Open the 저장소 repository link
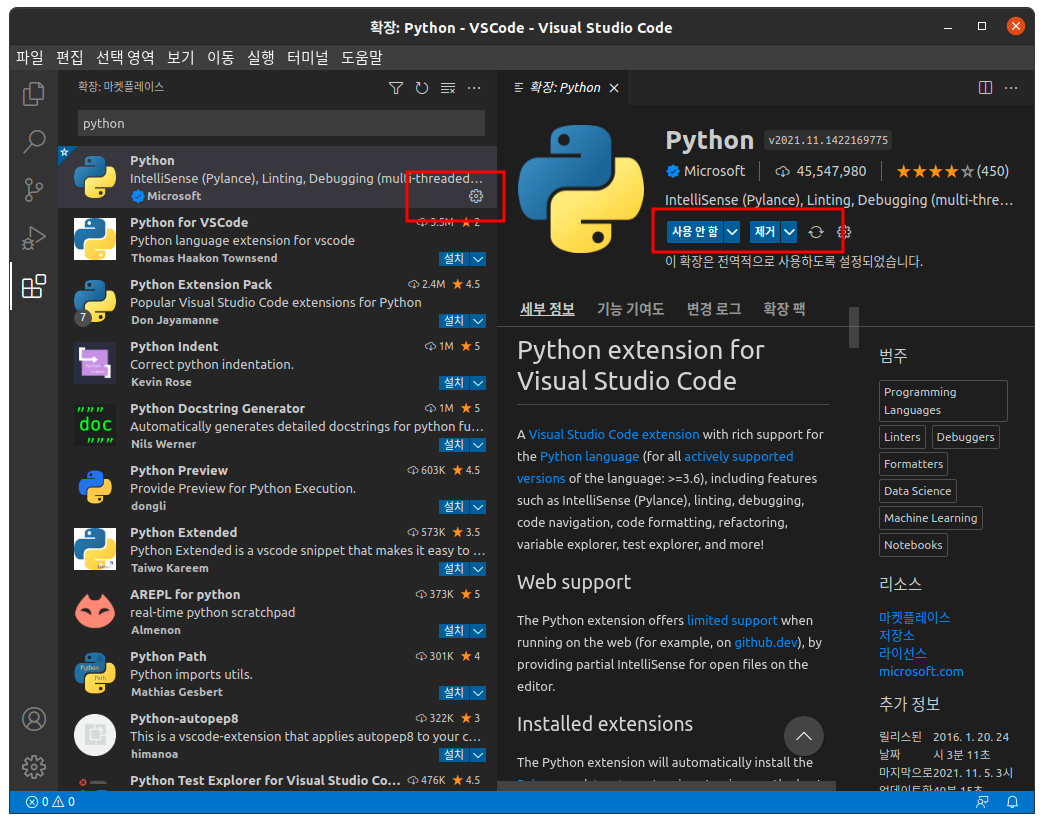The height and width of the screenshot is (823, 1044). (x=897, y=635)
